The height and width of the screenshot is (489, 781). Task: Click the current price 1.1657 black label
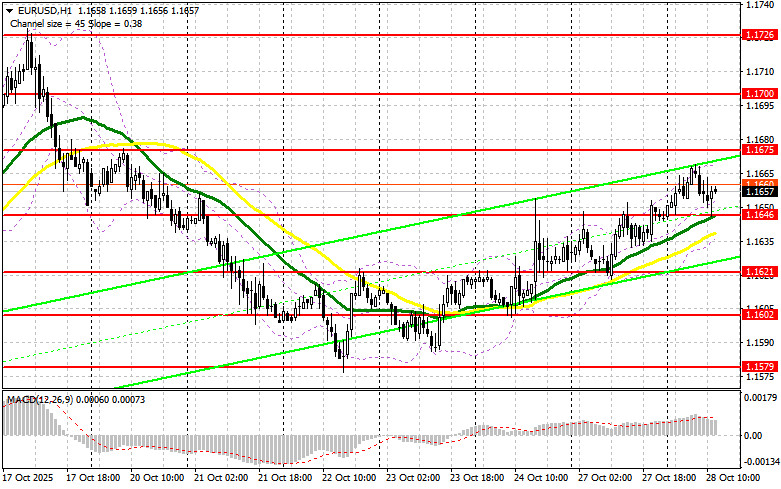tap(760, 191)
